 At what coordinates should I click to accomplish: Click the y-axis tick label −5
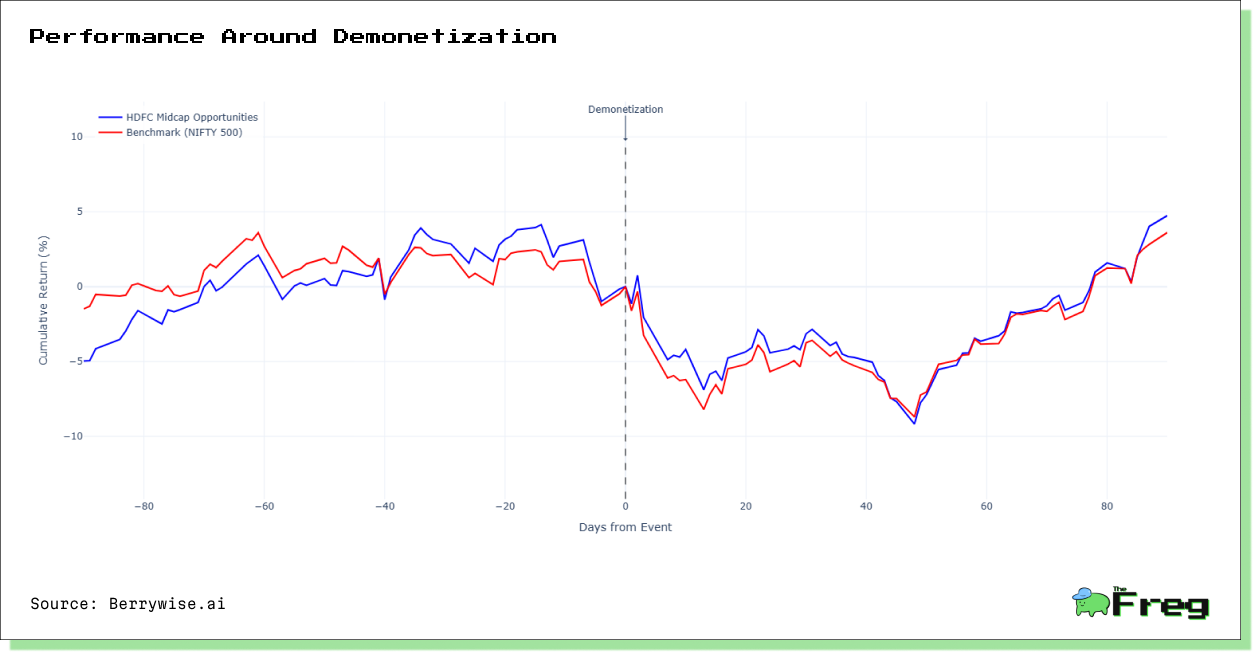77,362
